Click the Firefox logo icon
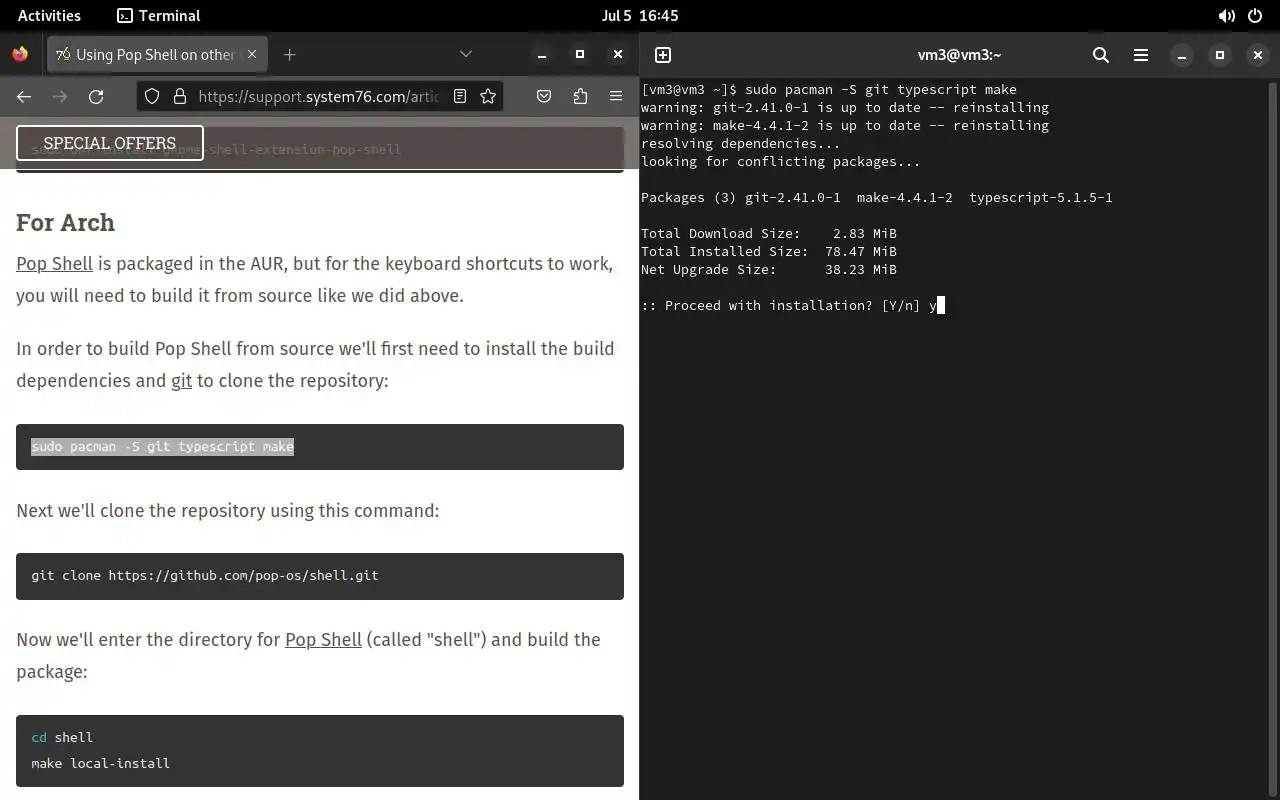This screenshot has width=1280, height=800. [x=20, y=54]
